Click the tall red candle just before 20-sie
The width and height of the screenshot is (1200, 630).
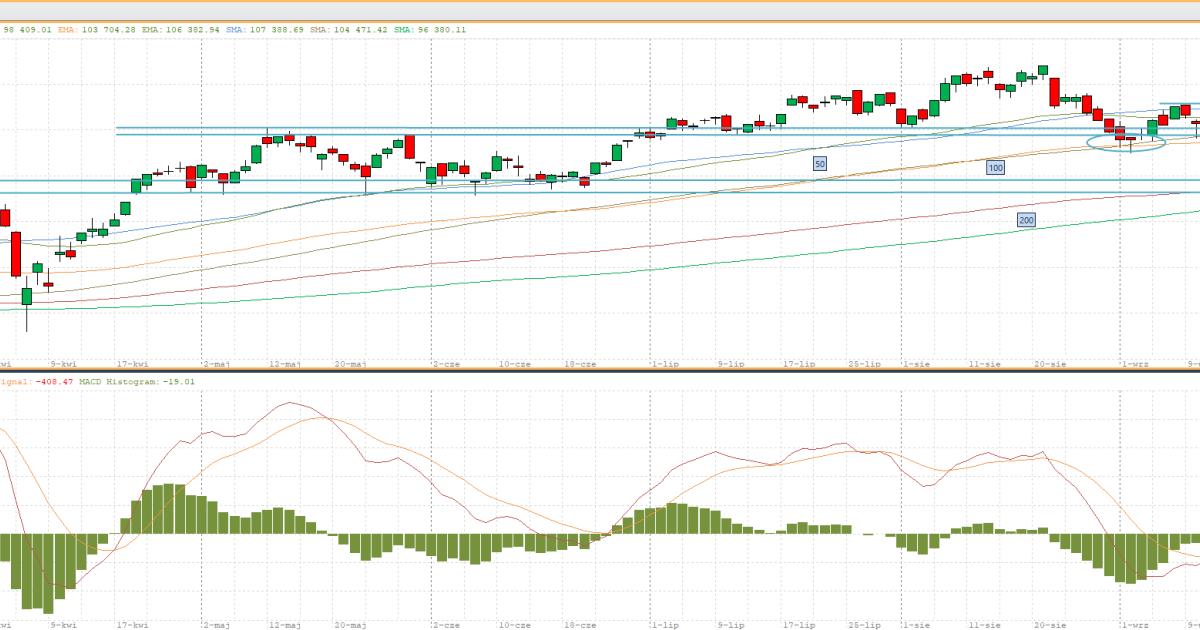pos(1054,92)
